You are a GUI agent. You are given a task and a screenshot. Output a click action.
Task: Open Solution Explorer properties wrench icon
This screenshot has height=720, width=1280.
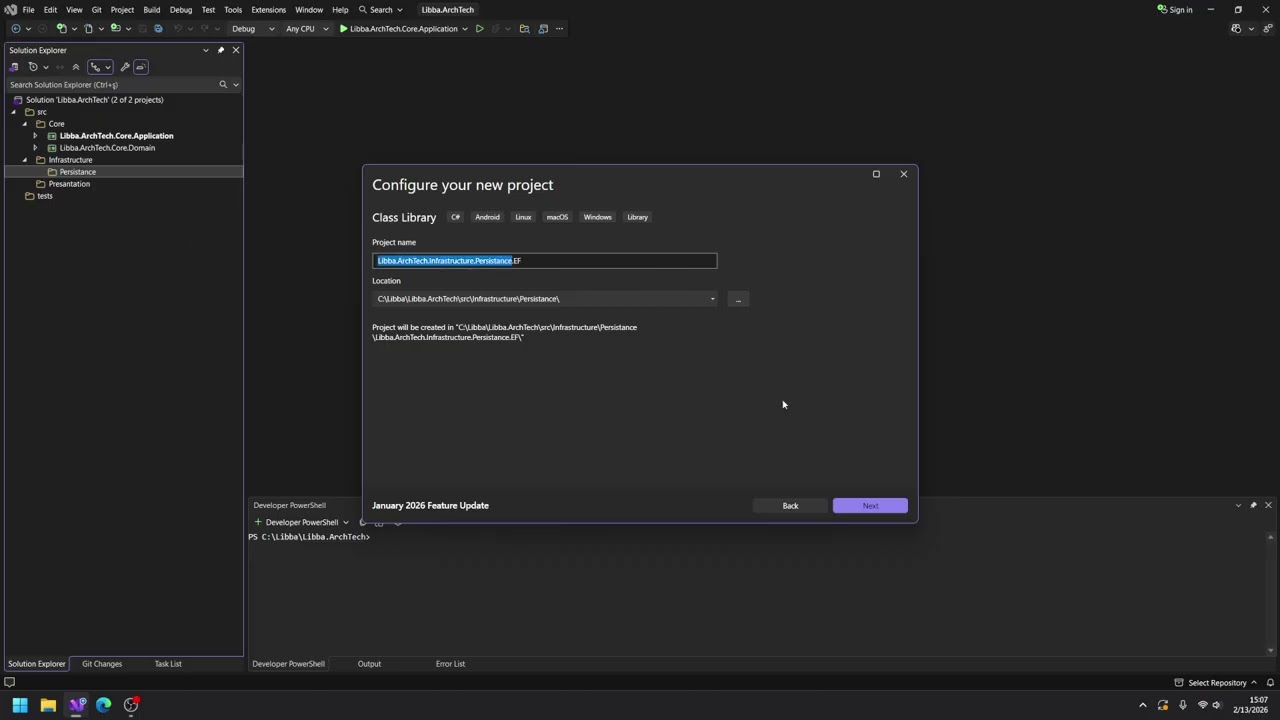[125, 67]
